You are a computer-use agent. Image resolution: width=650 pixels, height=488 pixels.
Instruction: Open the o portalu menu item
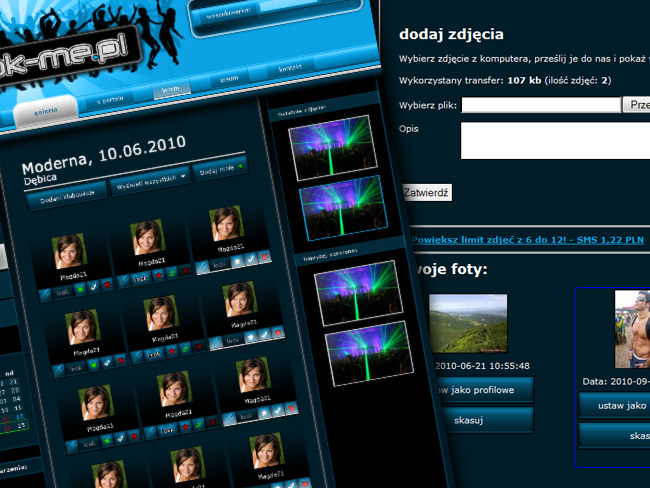click(110, 99)
